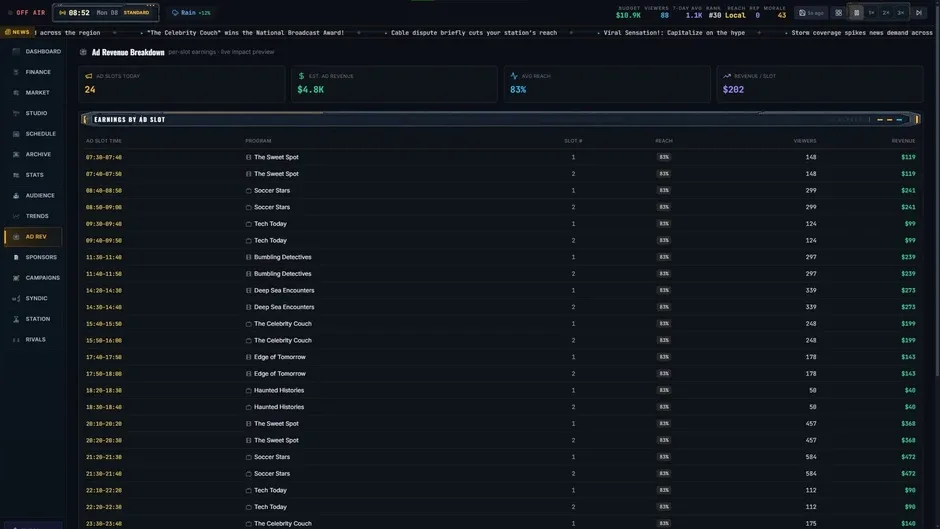Select the 21:30-21:40 ad slot time
The height and width of the screenshot is (529, 940).
click(x=104, y=474)
